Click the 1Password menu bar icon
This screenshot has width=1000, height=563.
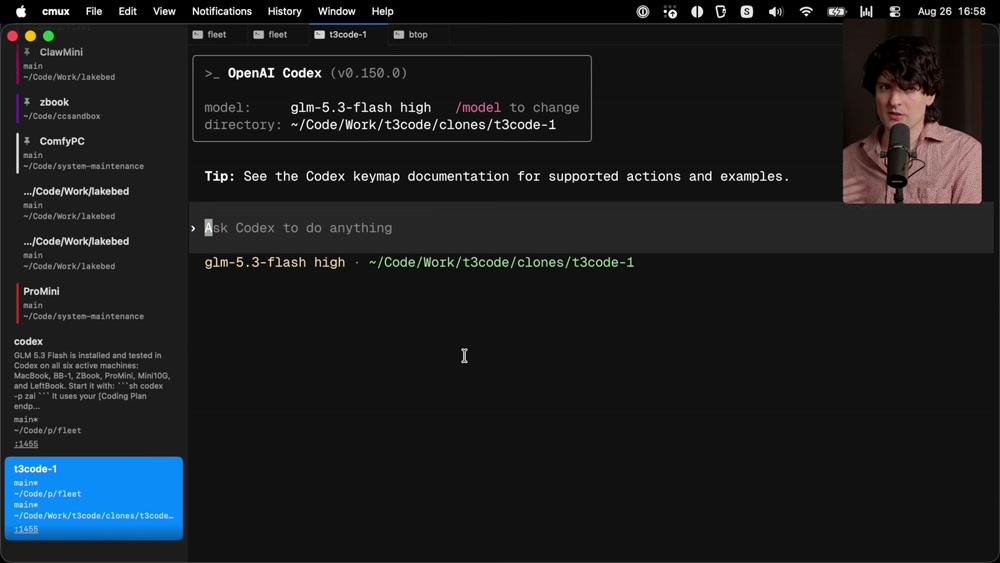[643, 11]
